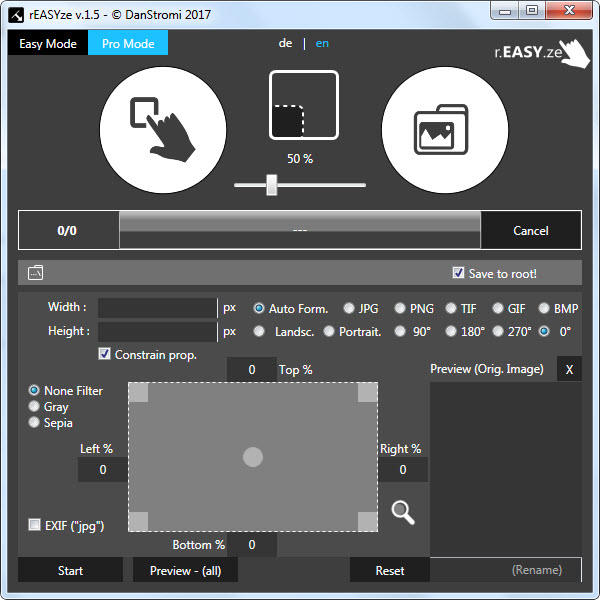Viewport: 600px width, 600px height.
Task: Select 180° rotation radio button
Action: click(x=451, y=331)
